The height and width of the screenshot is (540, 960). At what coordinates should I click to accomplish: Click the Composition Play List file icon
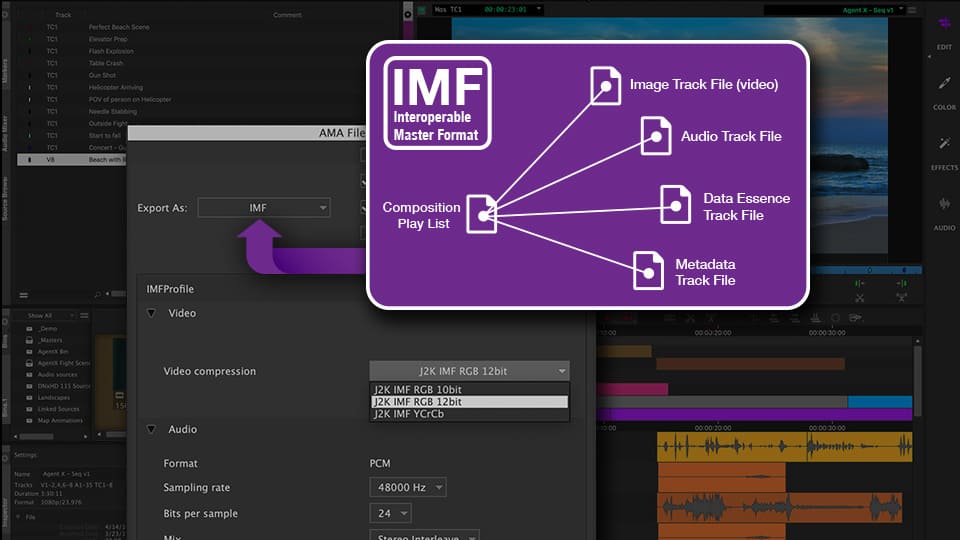(483, 214)
